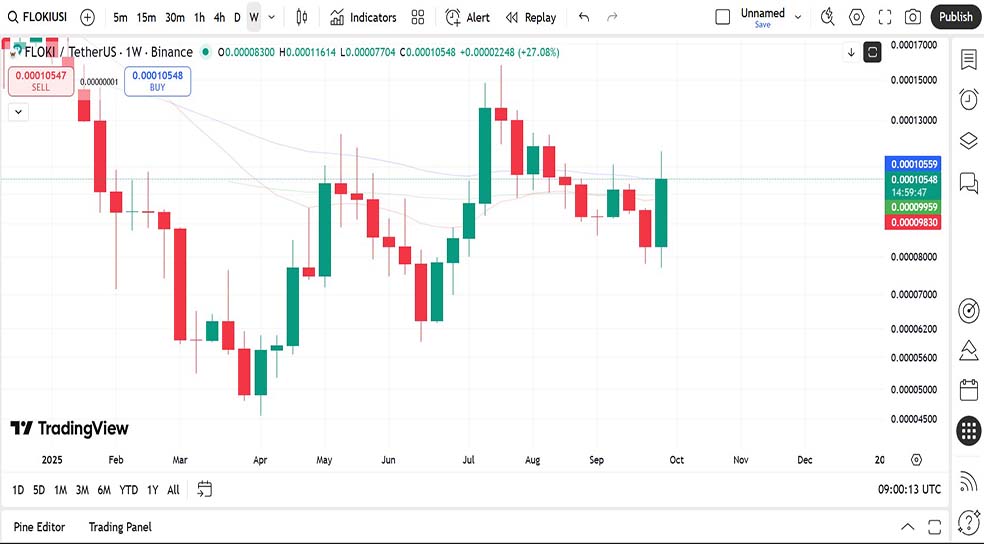The width and height of the screenshot is (984, 544).
Task: Open the Unnamed layout dropdown arrow
Action: click(x=797, y=15)
